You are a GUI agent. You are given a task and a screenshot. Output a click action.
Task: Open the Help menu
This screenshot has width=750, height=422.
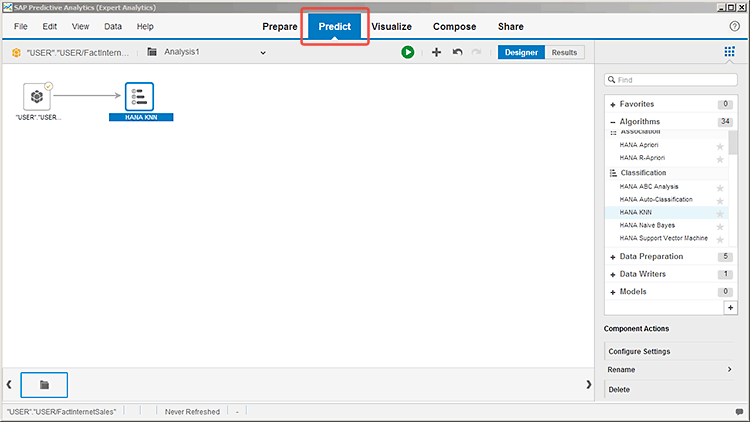point(145,26)
